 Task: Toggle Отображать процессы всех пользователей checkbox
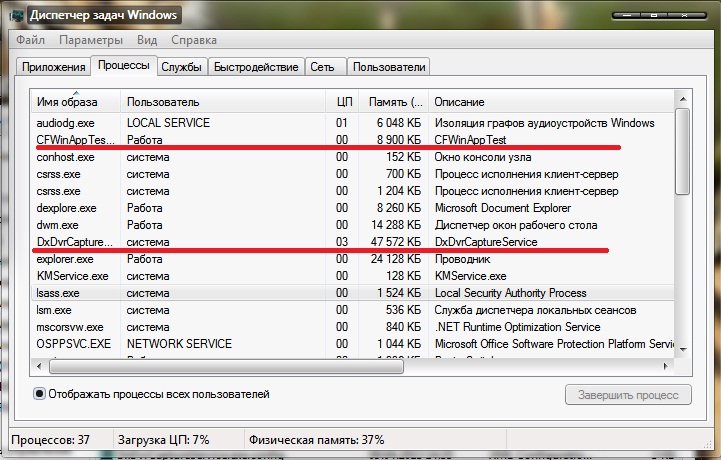tap(40, 394)
